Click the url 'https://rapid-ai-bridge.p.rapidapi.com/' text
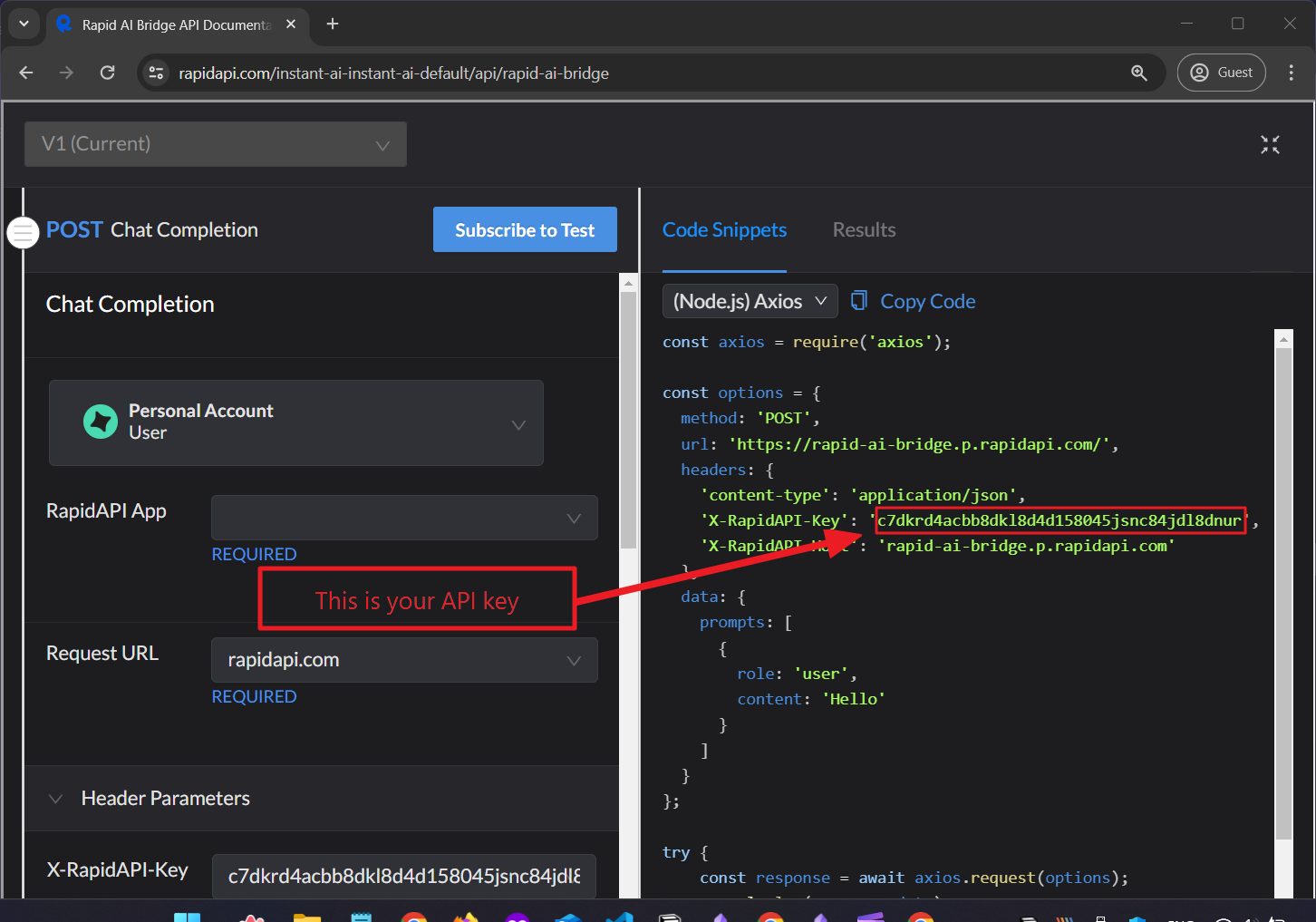Viewport: 1316px width, 922px height. (919, 444)
